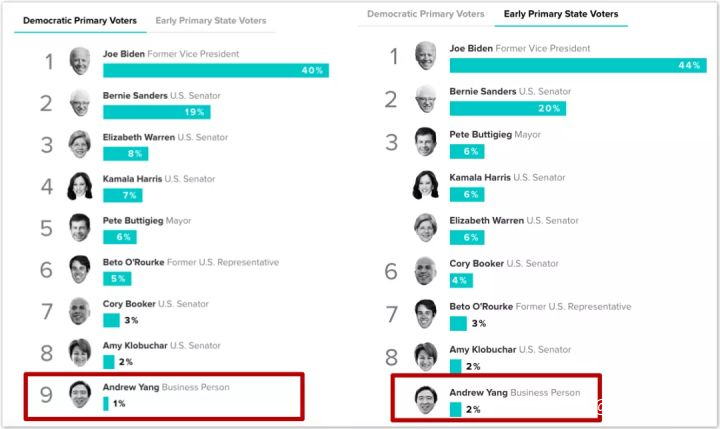Click Joe Biden's photo in left panel

tap(80, 61)
